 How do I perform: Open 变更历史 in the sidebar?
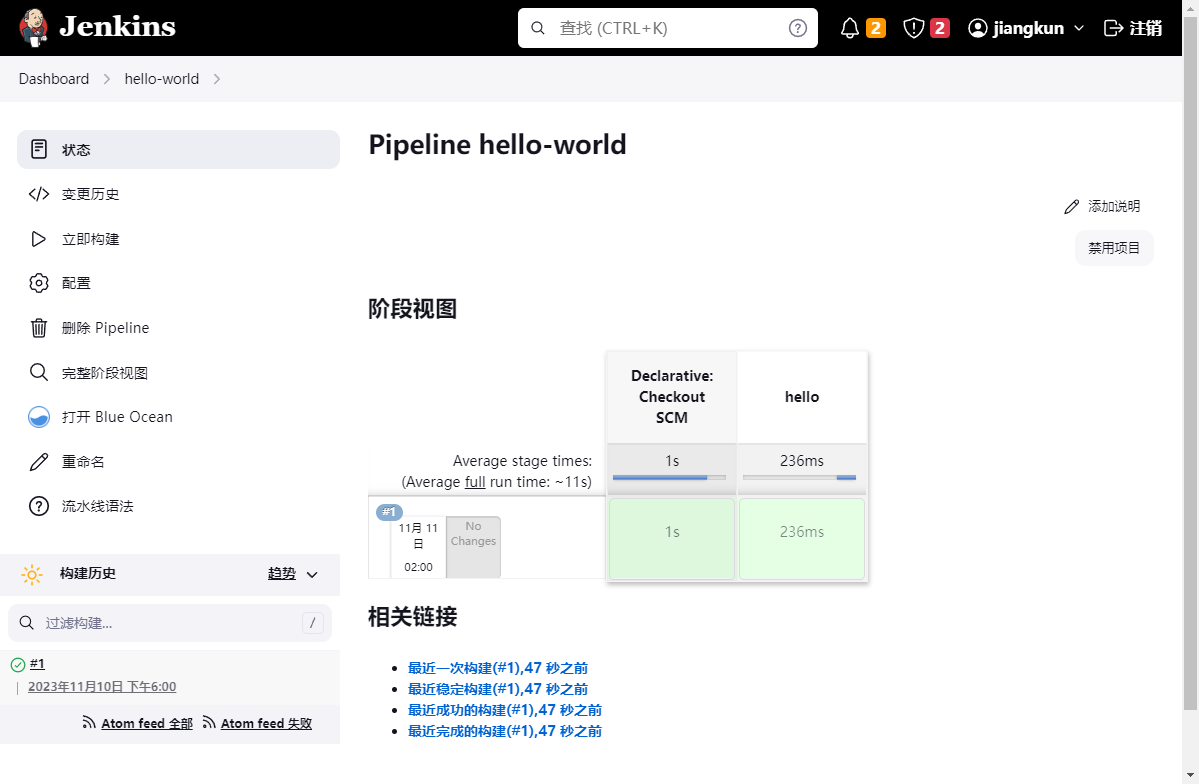(178, 194)
